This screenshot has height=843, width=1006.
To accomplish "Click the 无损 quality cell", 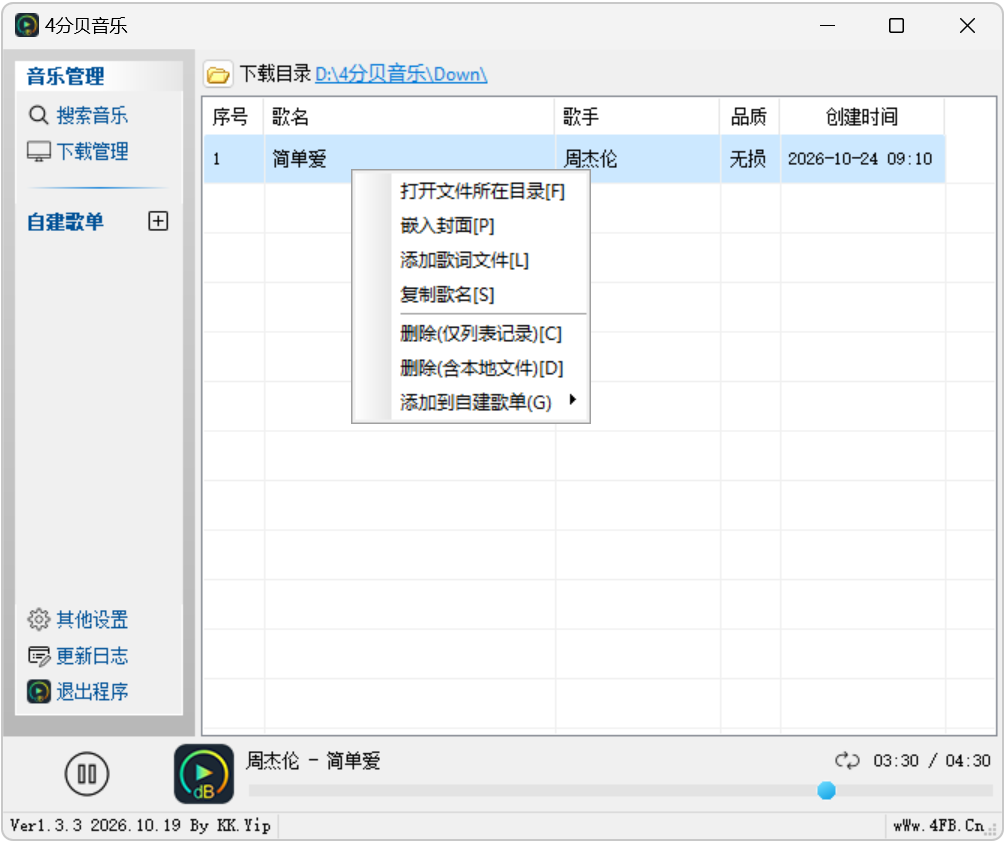I will point(749,158).
